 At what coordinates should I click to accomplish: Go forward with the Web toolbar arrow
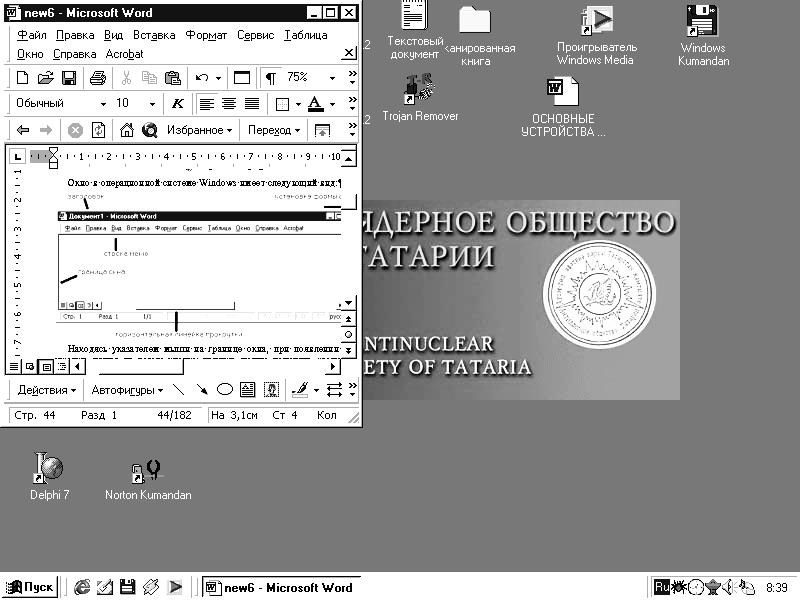(46, 130)
